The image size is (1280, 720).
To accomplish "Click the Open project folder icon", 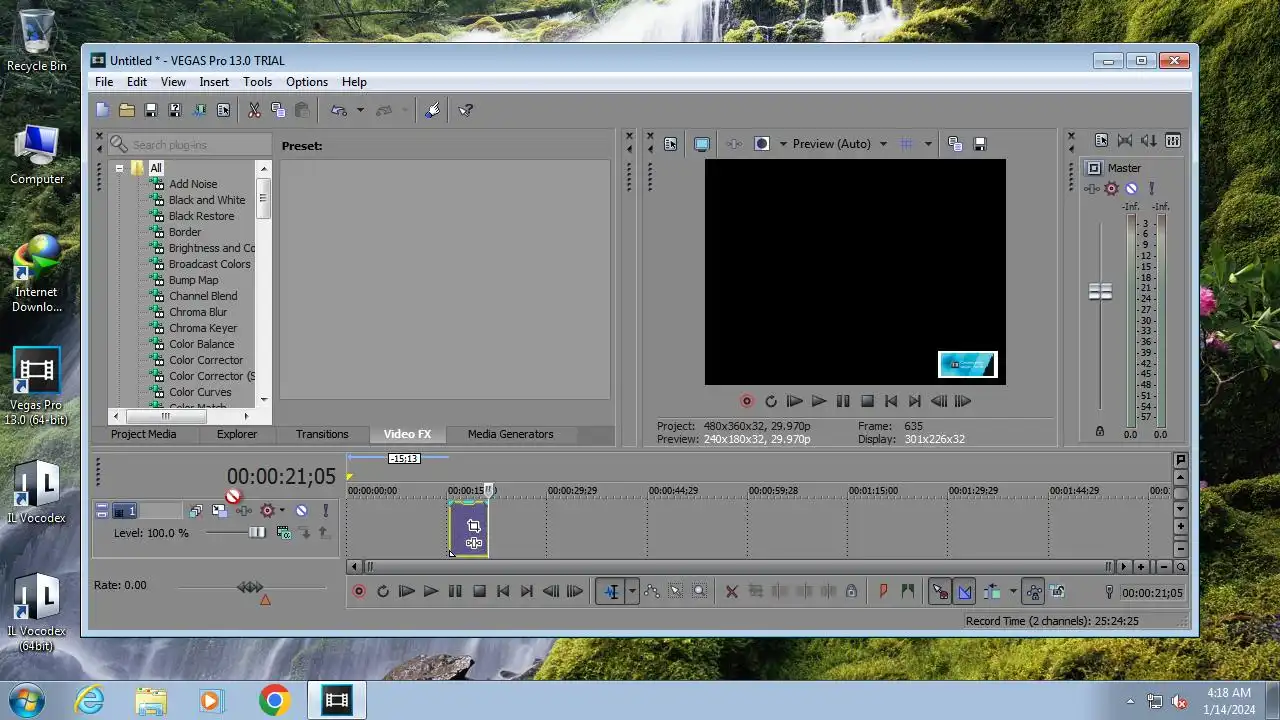I will click(x=127, y=110).
